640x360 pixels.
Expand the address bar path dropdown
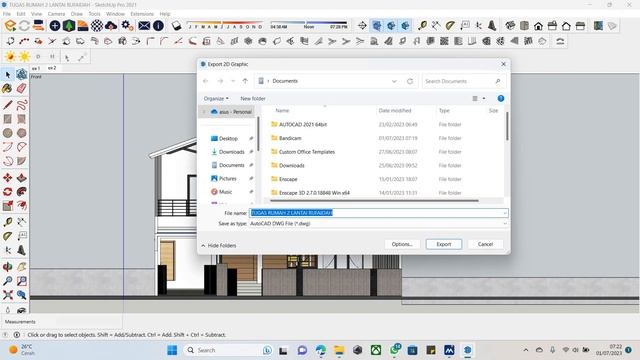click(x=394, y=81)
